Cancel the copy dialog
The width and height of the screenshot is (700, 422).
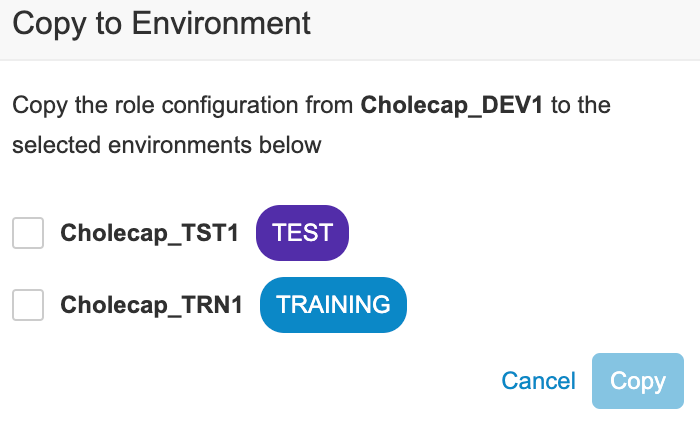point(538,381)
